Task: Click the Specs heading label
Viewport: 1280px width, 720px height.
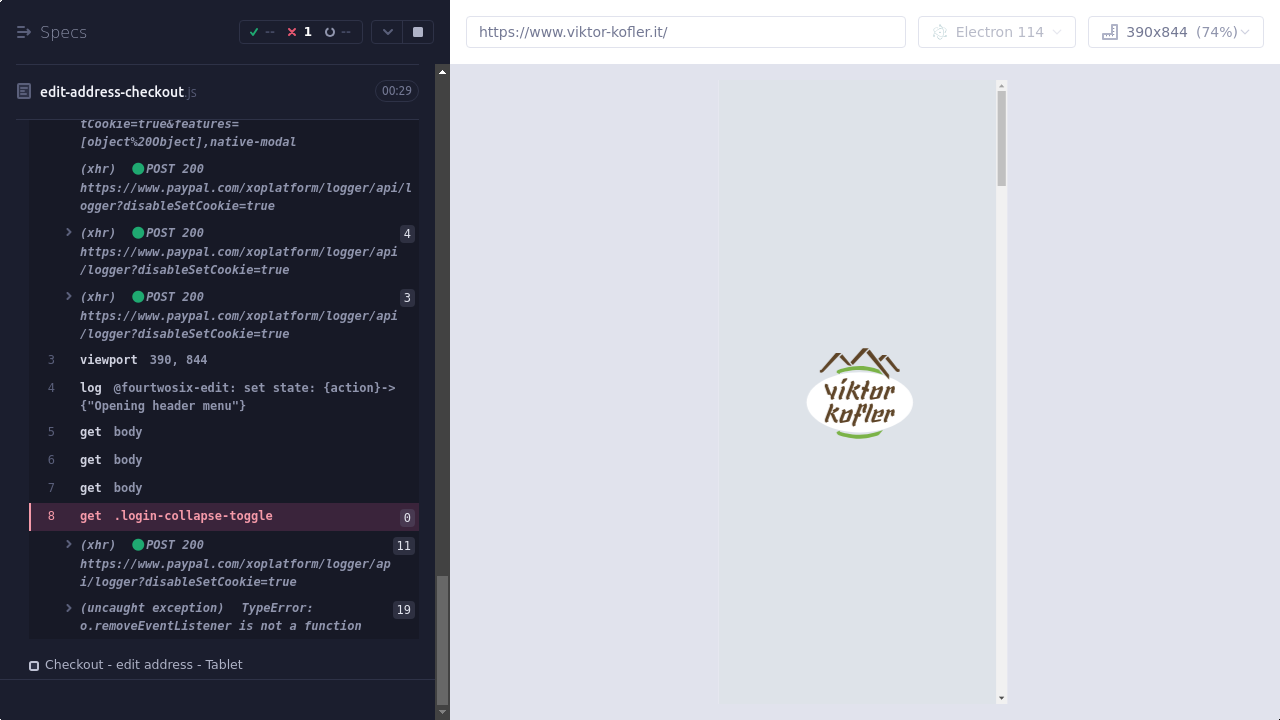Action: 63,32
